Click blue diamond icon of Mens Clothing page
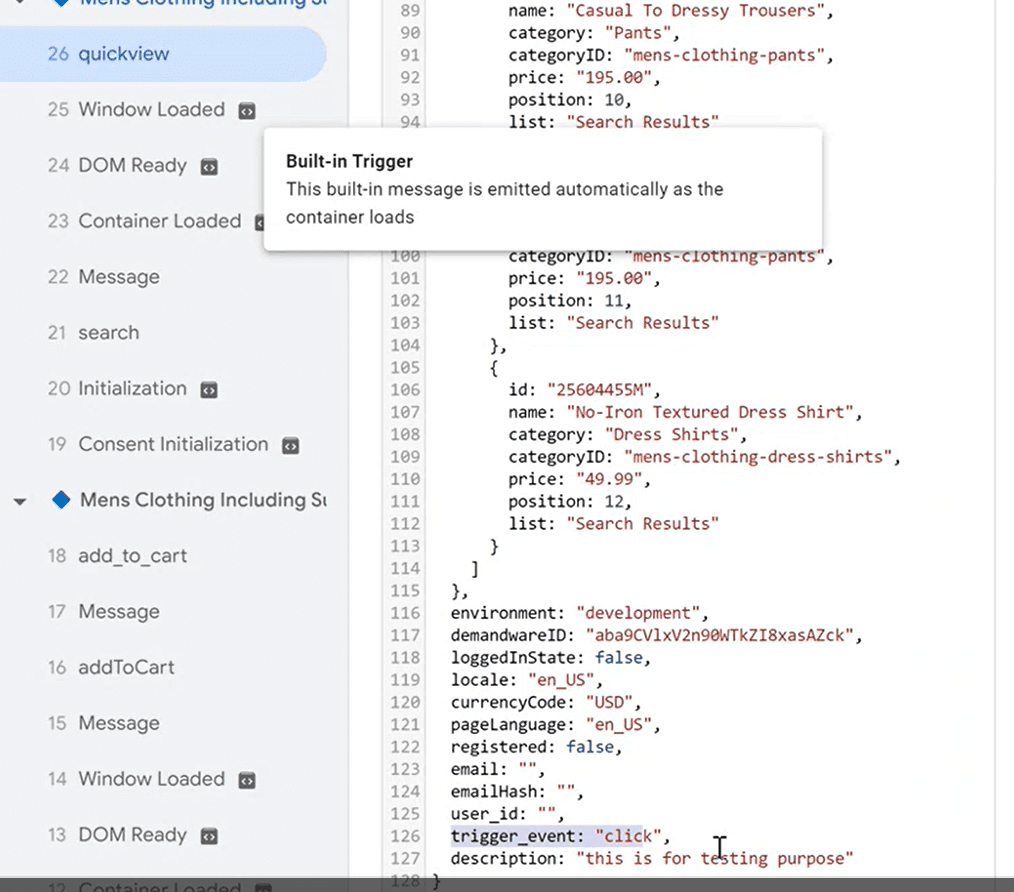 coord(61,500)
